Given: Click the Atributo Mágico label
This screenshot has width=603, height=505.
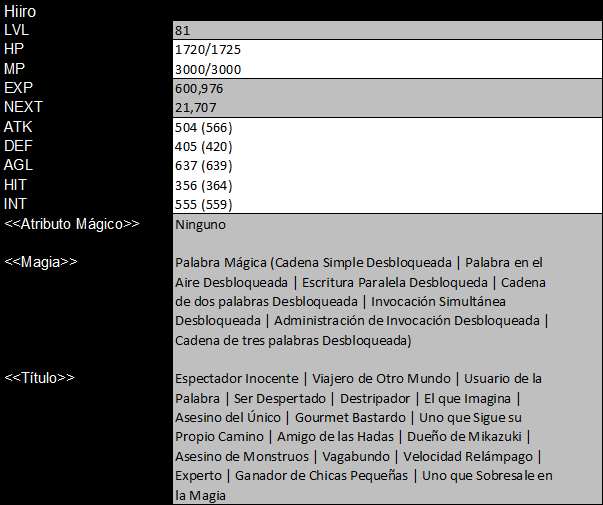Looking at the screenshot, I should (72, 224).
